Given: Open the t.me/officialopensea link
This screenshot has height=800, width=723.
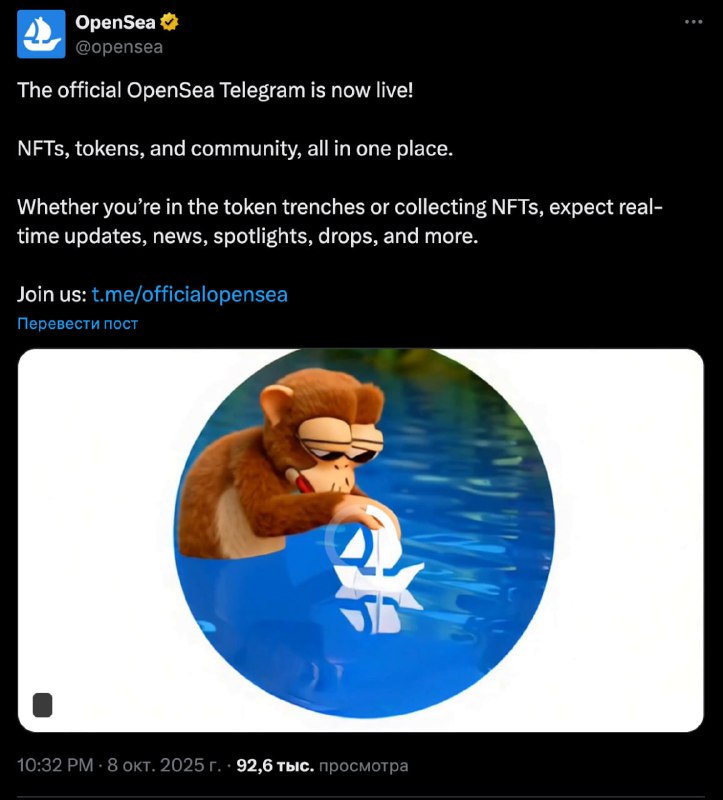Looking at the screenshot, I should pos(189,294).
